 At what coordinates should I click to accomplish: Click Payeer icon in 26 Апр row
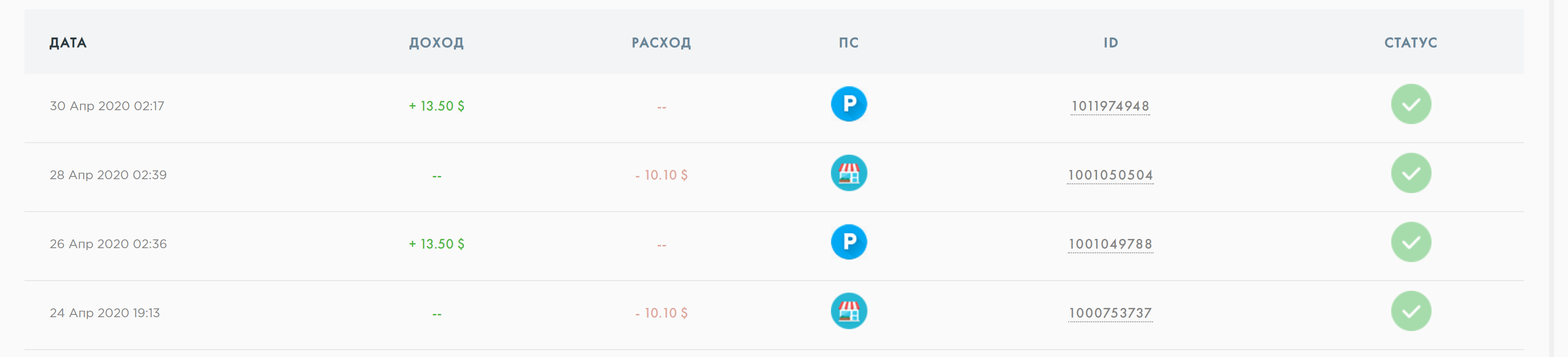[x=849, y=242]
